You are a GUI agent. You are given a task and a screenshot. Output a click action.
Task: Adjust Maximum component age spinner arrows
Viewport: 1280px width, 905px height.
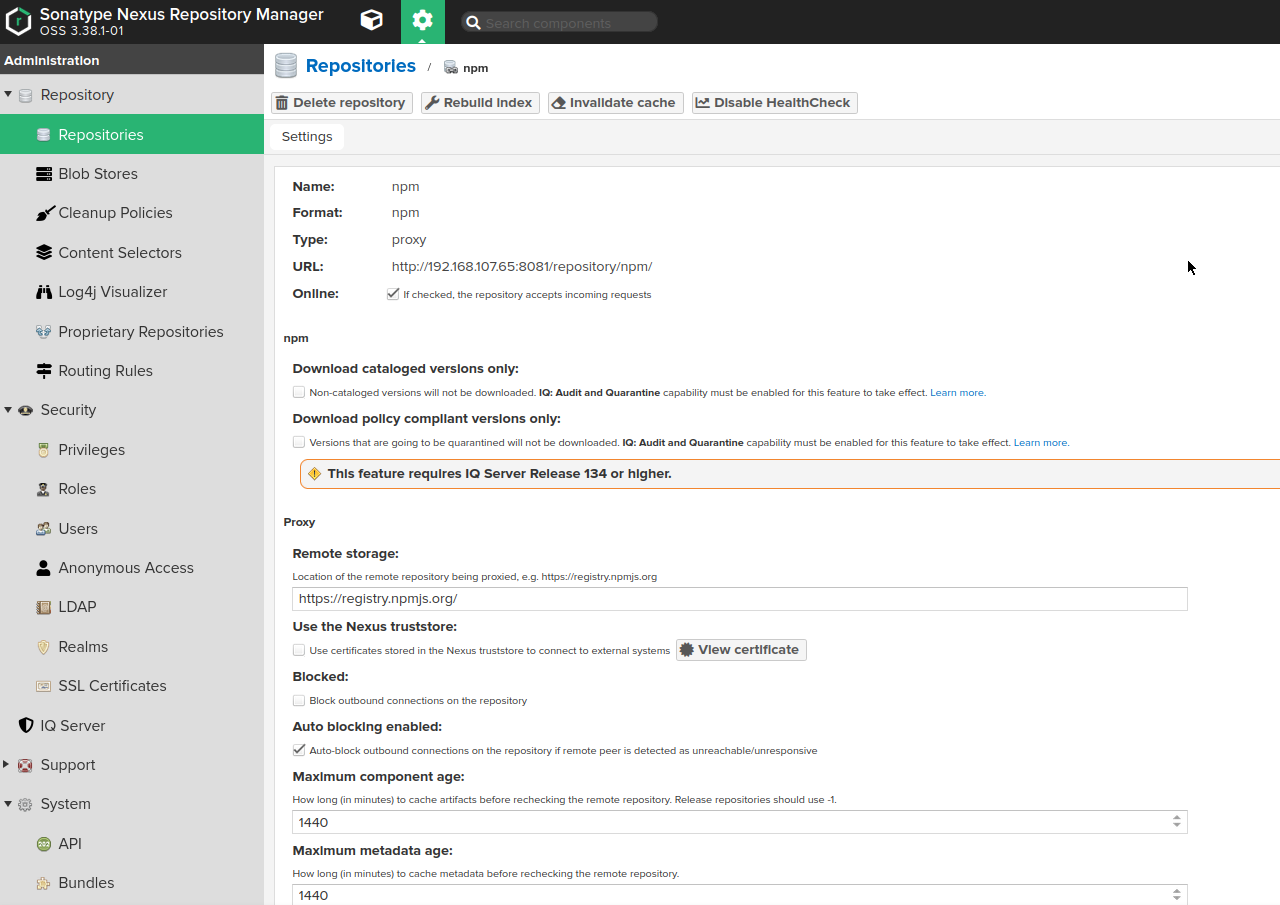tap(1177, 822)
